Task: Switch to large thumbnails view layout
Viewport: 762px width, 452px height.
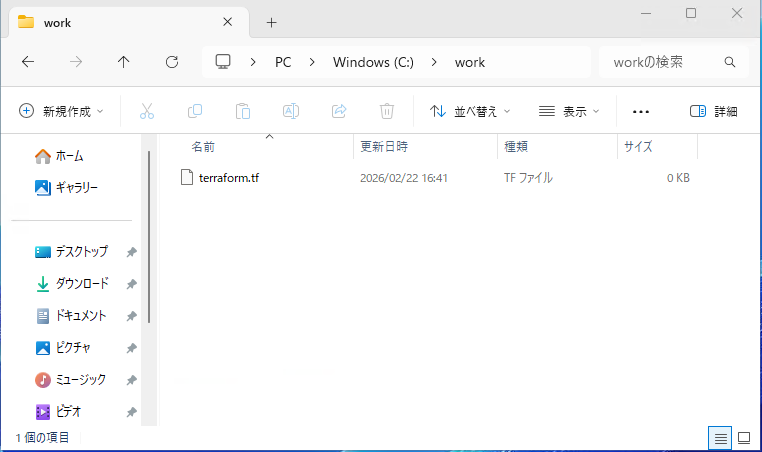Action: (744, 438)
